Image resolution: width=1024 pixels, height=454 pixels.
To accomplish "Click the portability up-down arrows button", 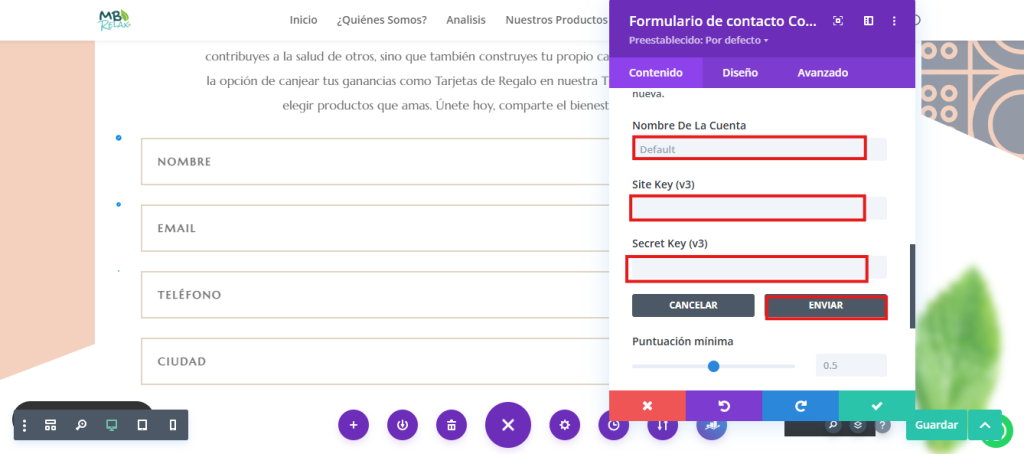I will [663, 428].
